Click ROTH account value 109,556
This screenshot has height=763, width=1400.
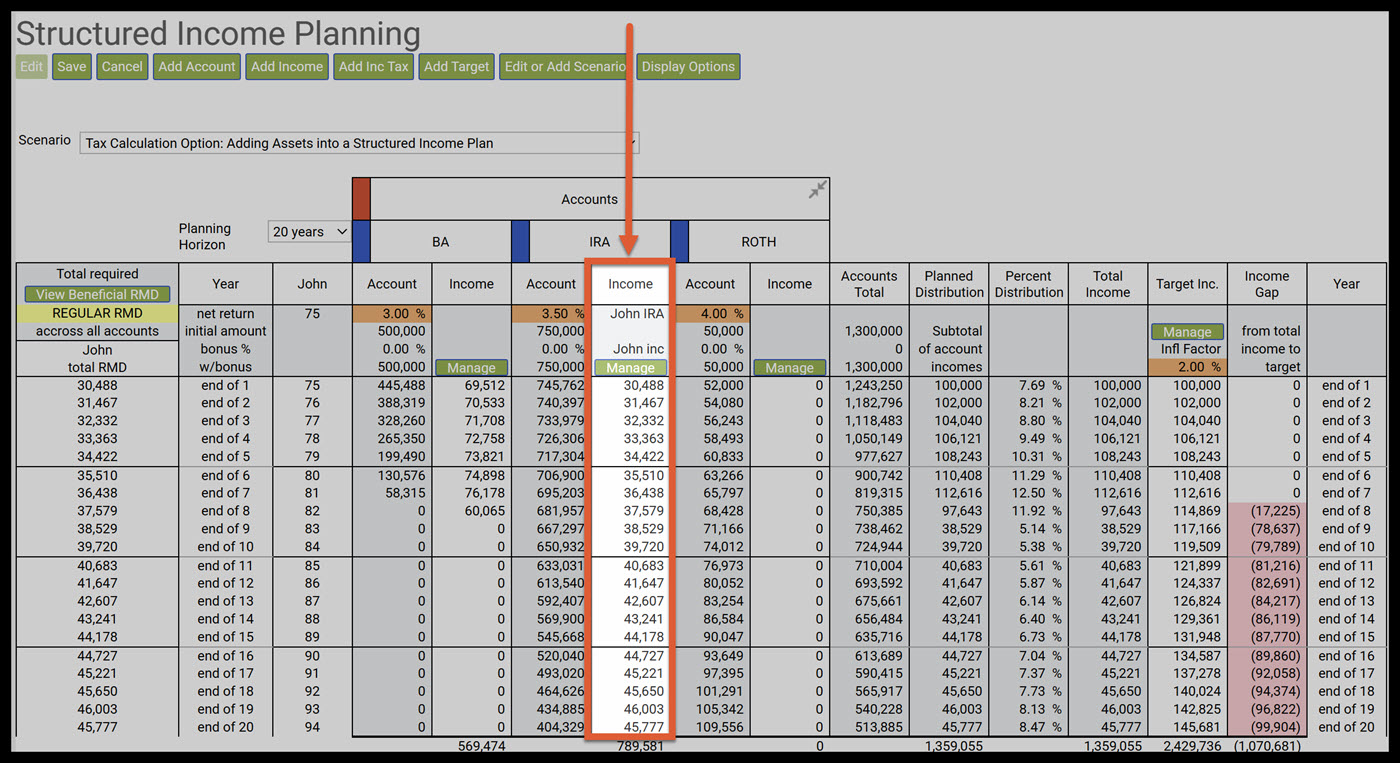719,728
